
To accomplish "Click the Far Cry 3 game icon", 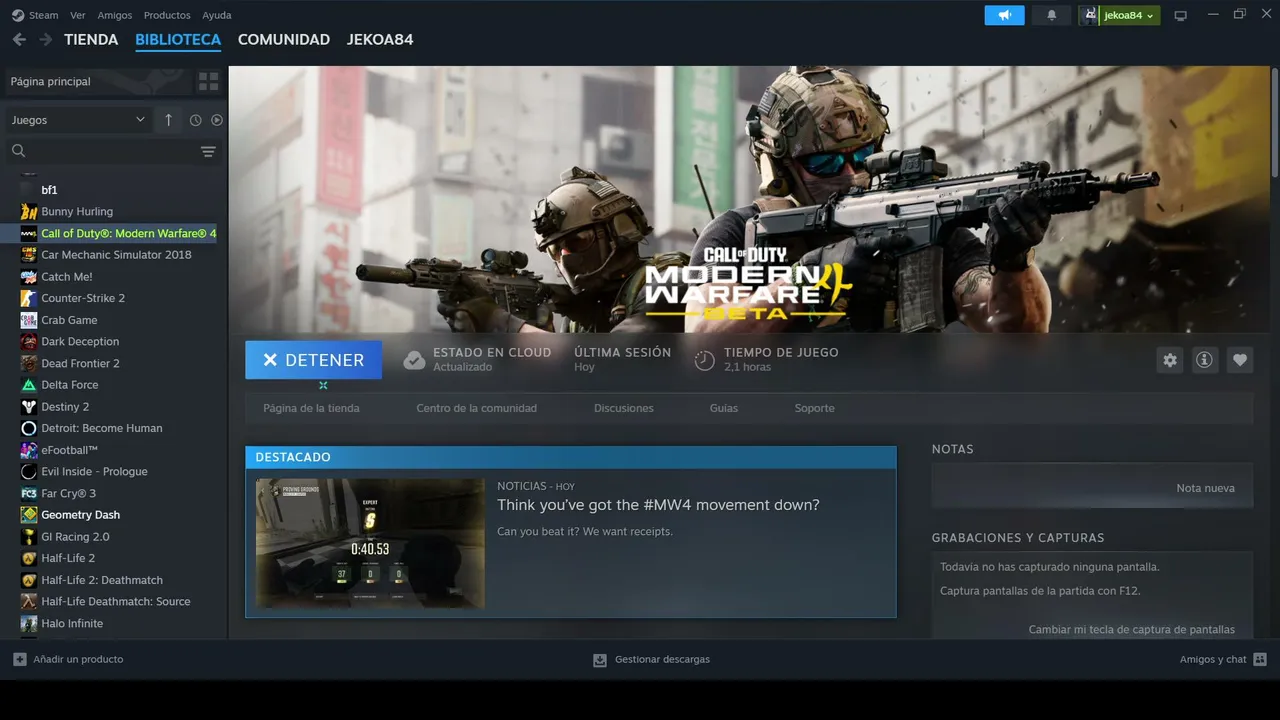I will (29, 493).
